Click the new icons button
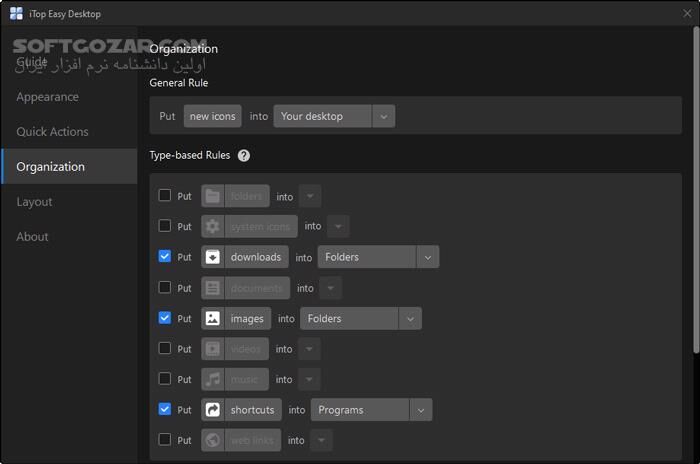 click(x=213, y=116)
